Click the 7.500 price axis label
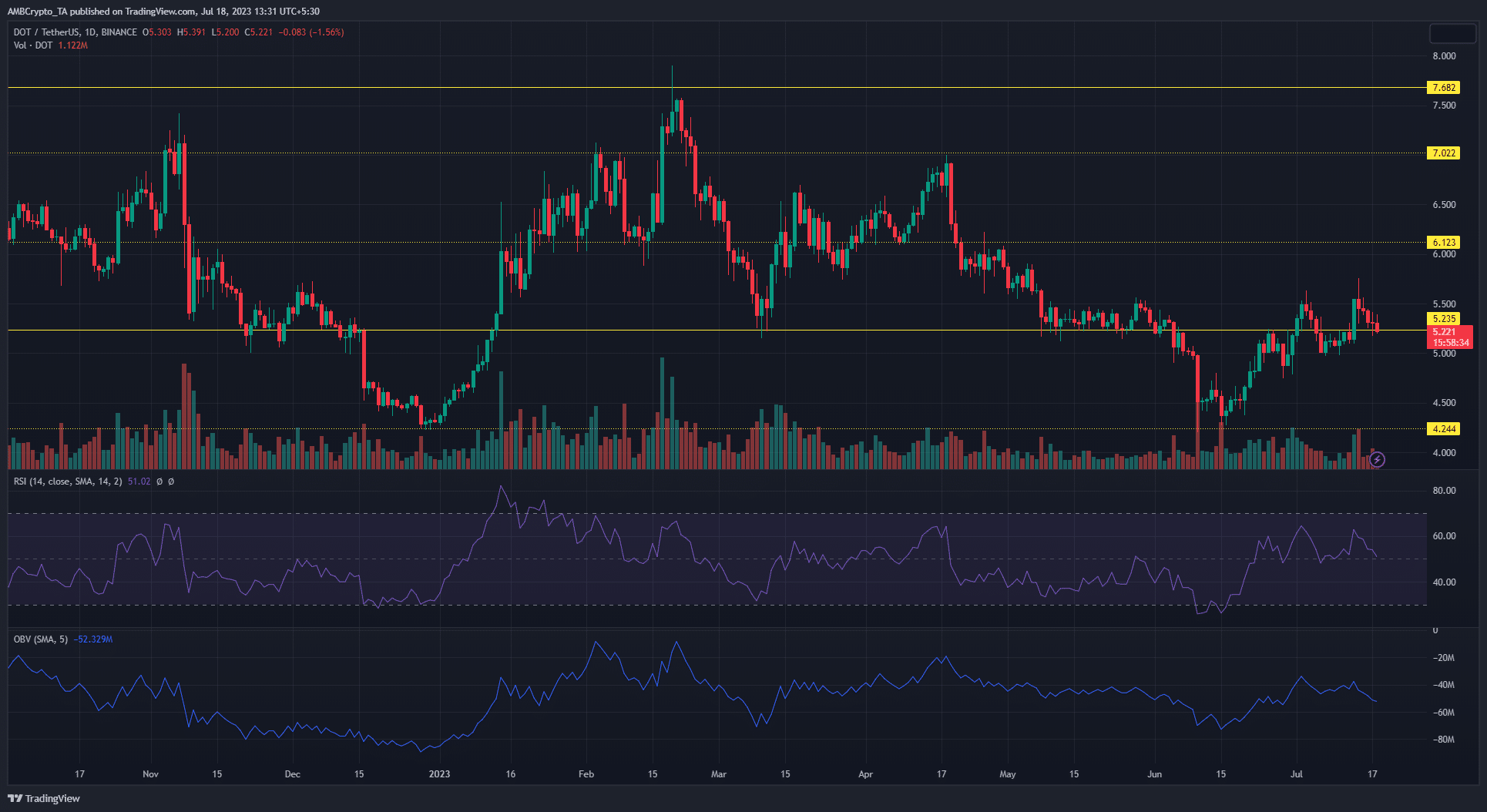 [x=1444, y=106]
